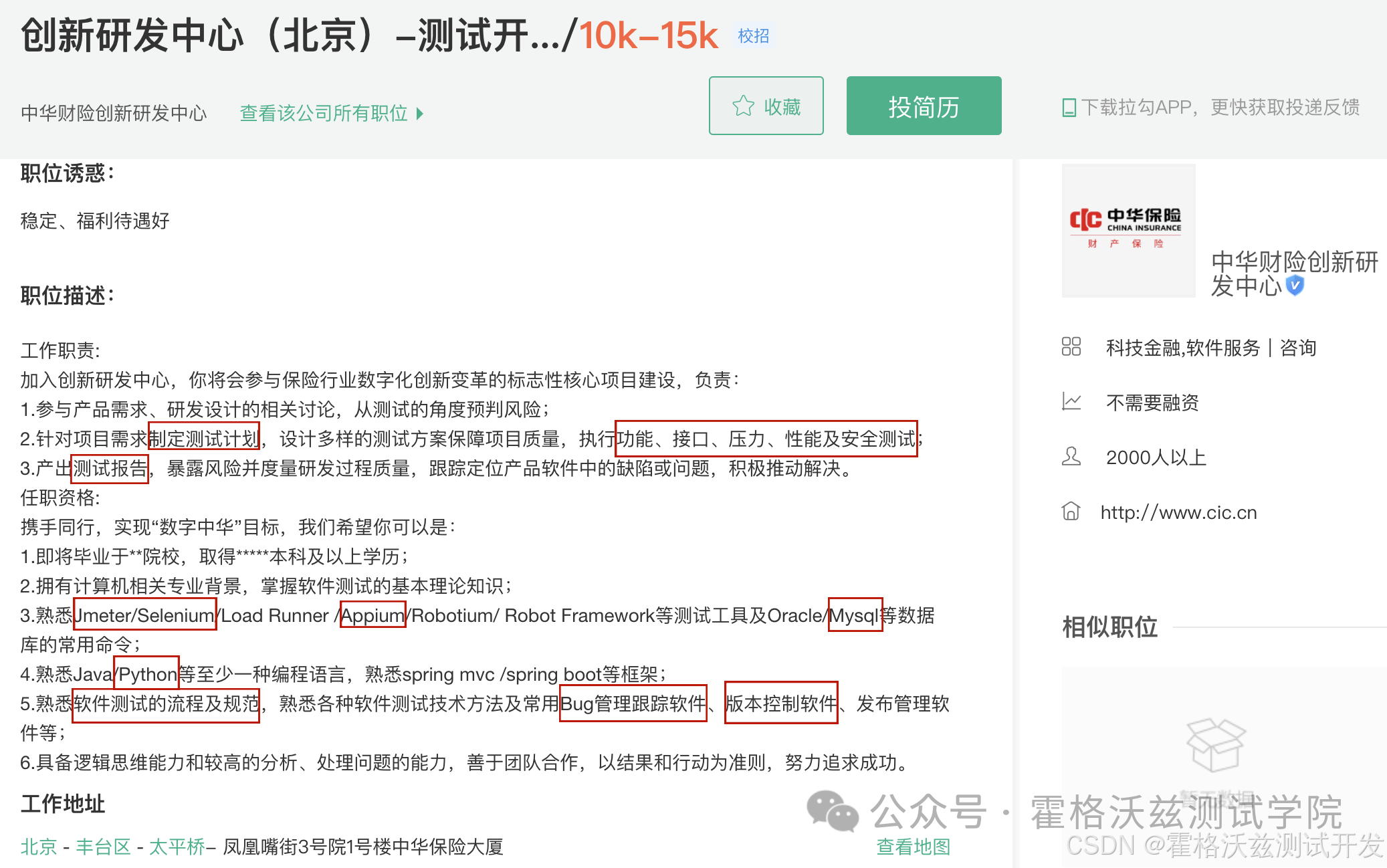Click the home icon beside company website
The image size is (1387, 868).
[x=1071, y=511]
